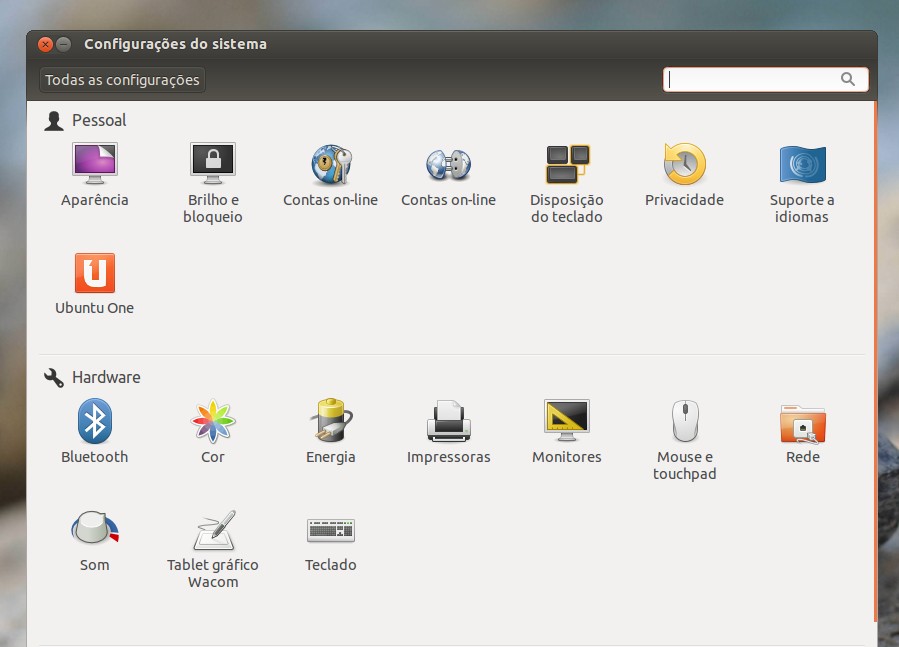899x647 pixels.
Task: Open the Monitores display settings
Action: coord(567,421)
